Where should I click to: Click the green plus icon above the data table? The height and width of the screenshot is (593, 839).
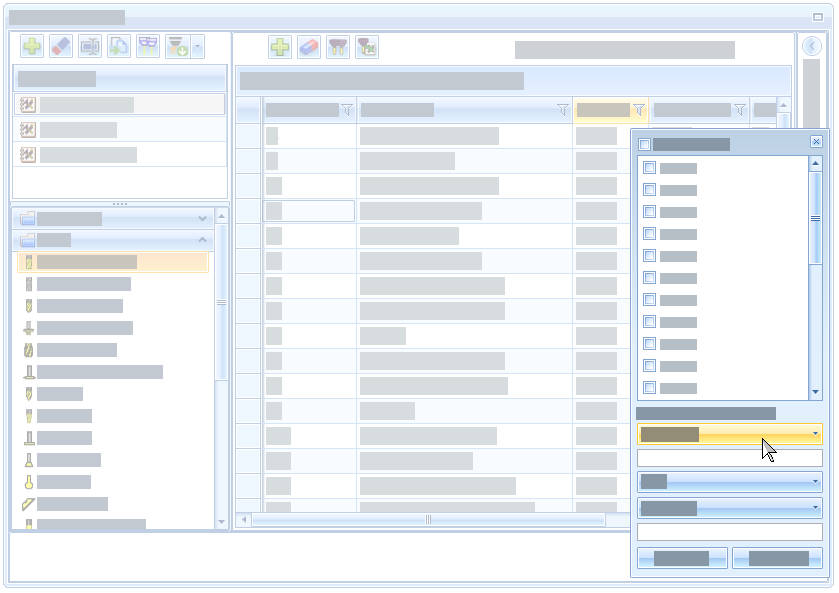point(280,47)
